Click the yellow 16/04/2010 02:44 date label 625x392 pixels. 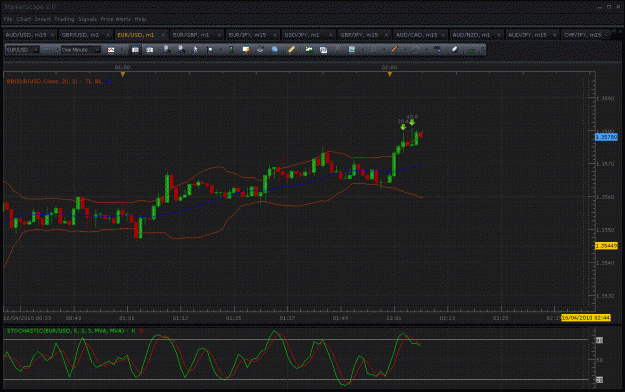tap(586, 318)
